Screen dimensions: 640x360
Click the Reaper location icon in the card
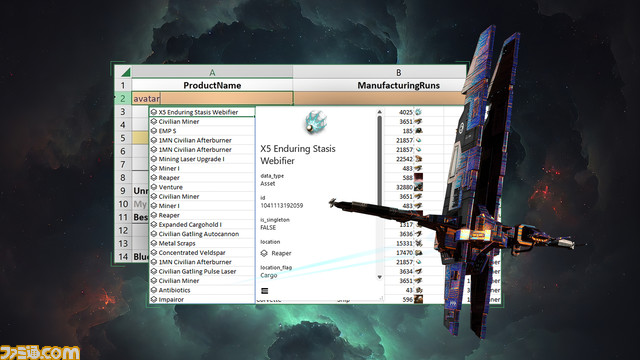click(x=264, y=253)
